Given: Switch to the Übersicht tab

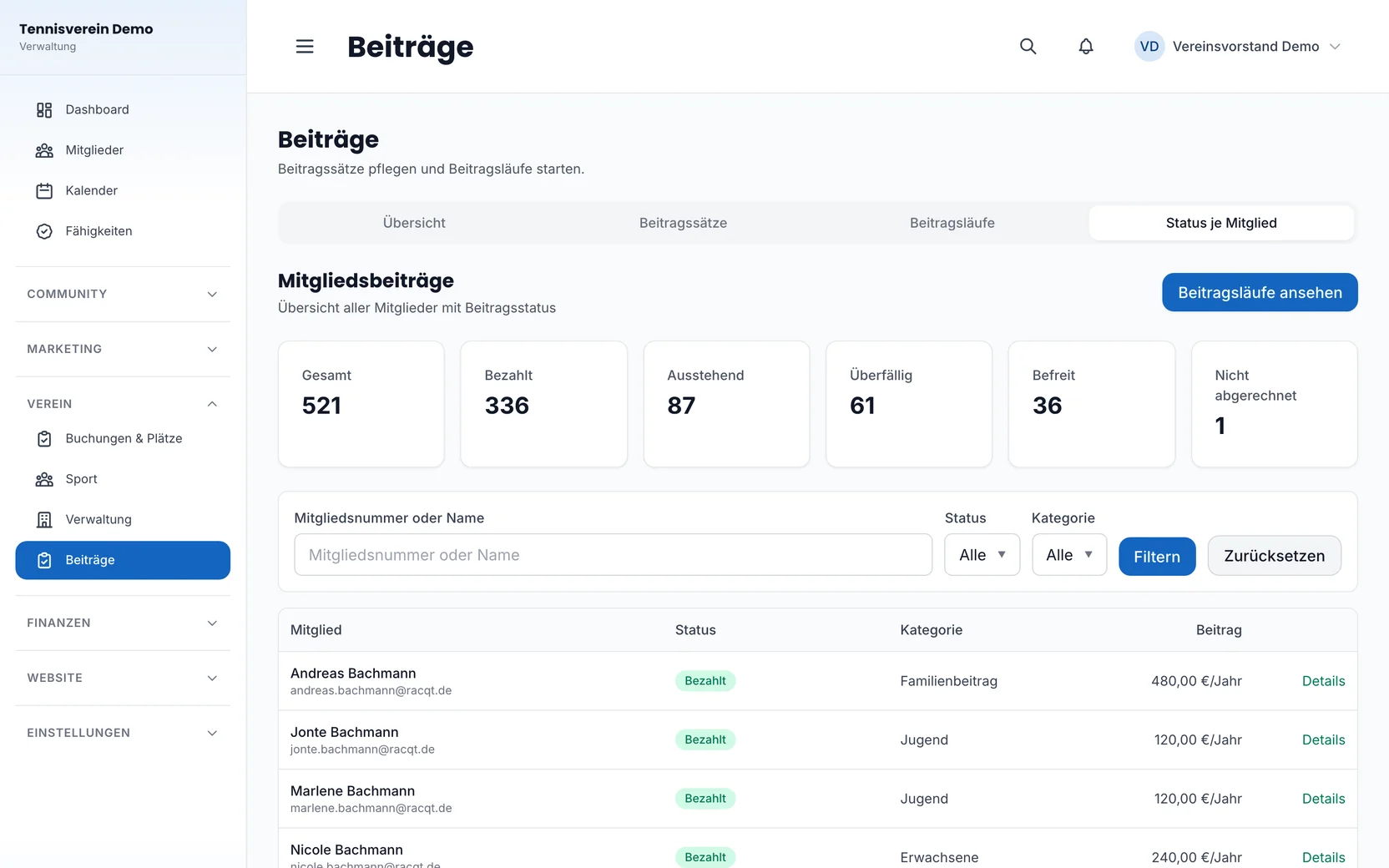Looking at the screenshot, I should (414, 223).
